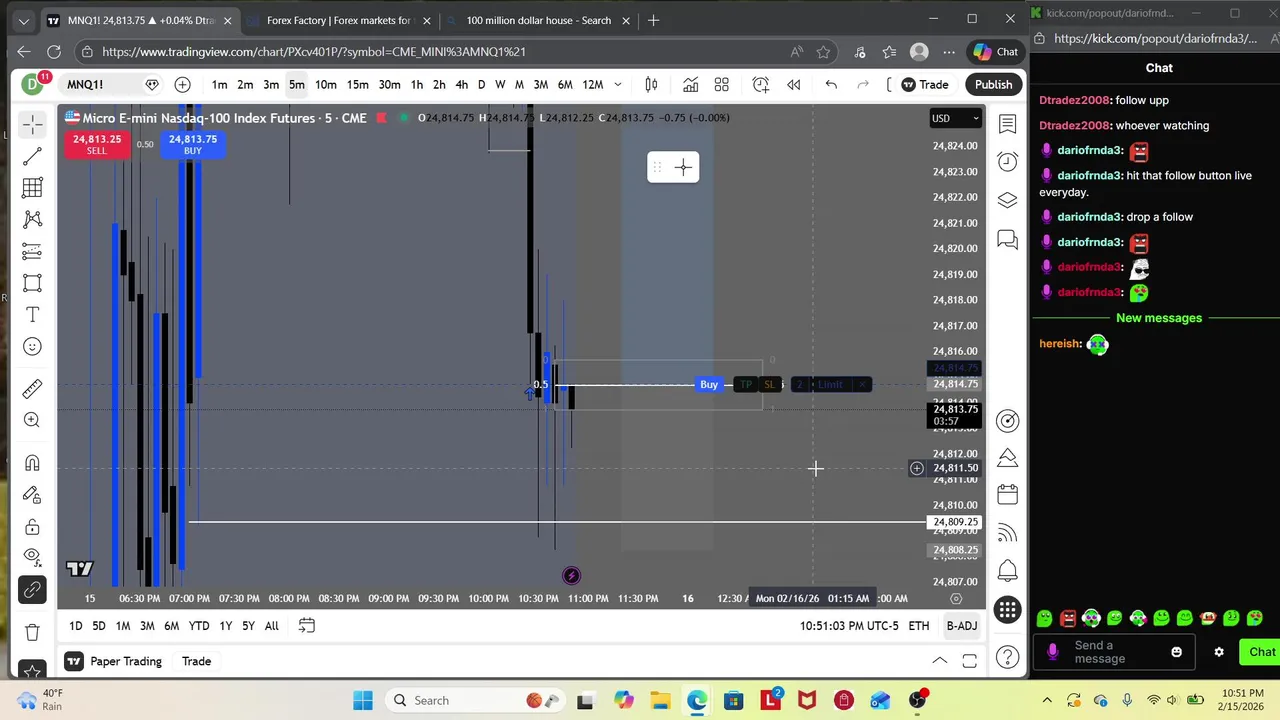Select the ruler measure tool
Viewport: 1280px width, 720px height.
click(x=32, y=389)
